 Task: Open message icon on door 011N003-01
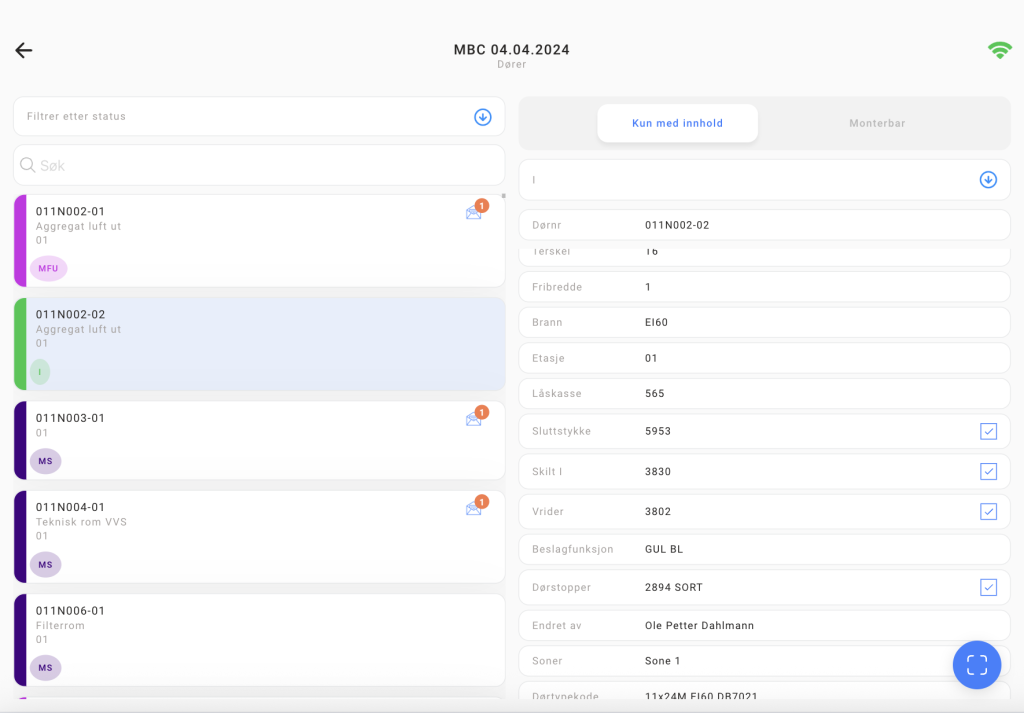(x=474, y=418)
